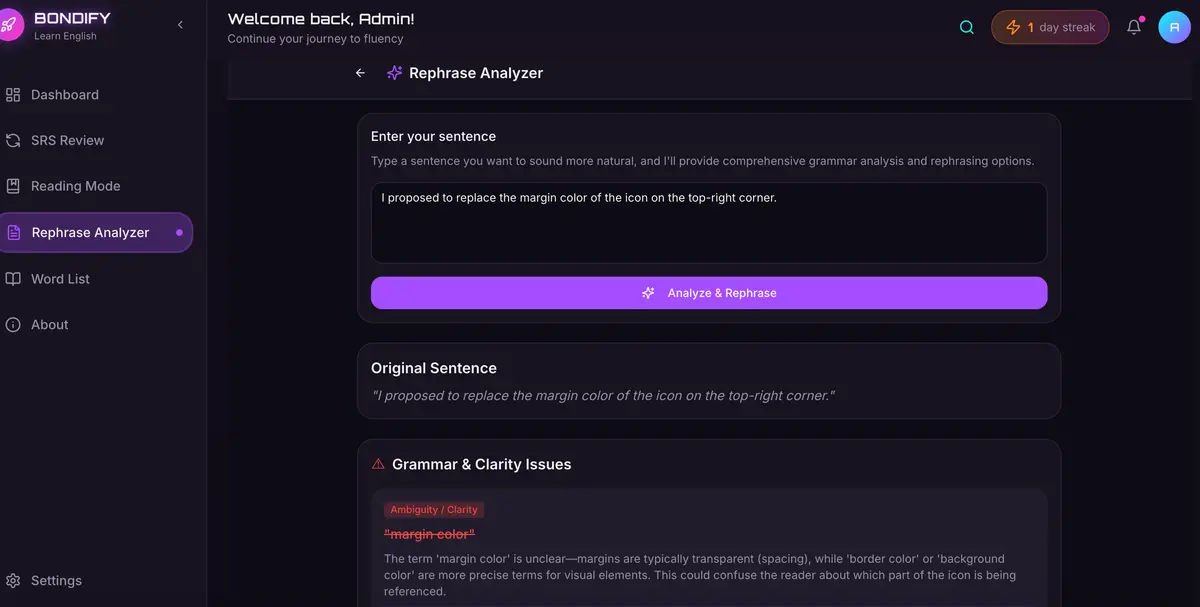This screenshot has height=607, width=1200.
Task: Click the search magnifier icon
Action: 966,28
